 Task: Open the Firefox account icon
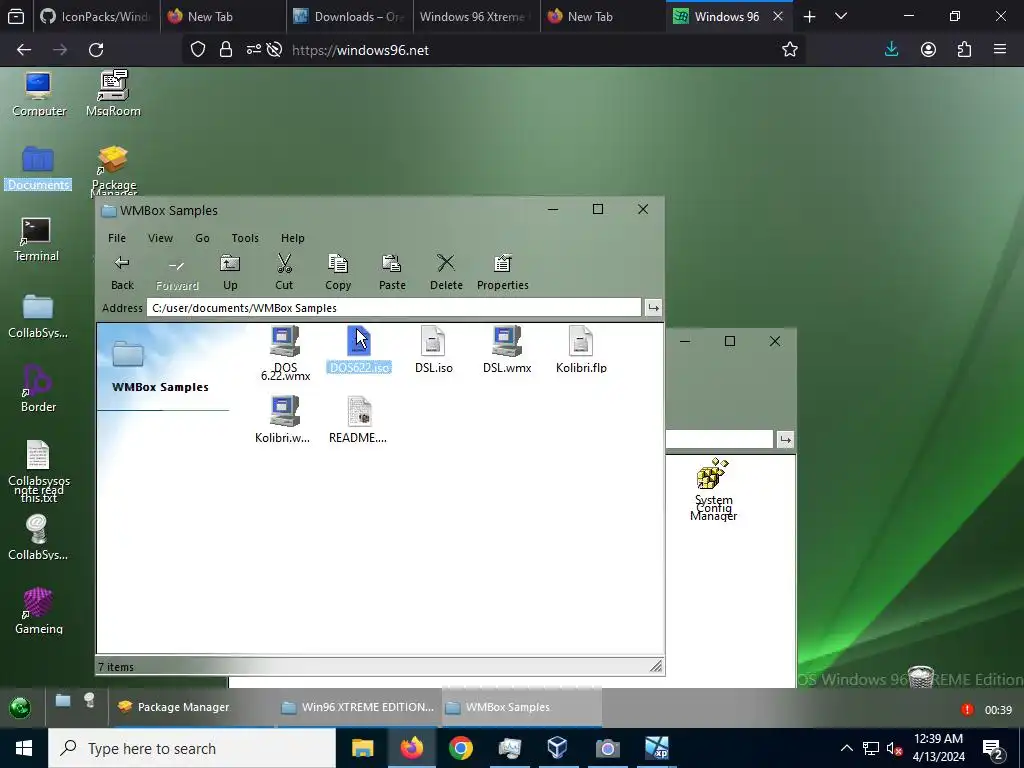click(928, 50)
